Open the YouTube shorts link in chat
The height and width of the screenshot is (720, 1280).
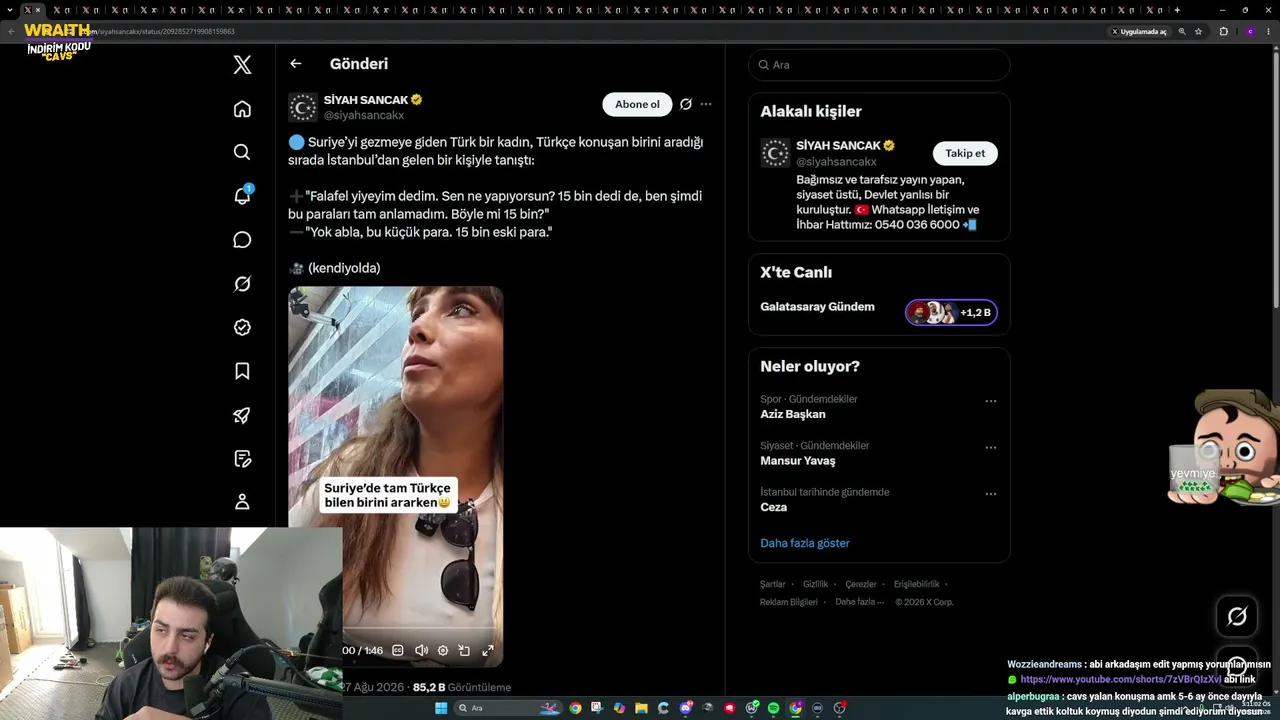[x=1121, y=680]
